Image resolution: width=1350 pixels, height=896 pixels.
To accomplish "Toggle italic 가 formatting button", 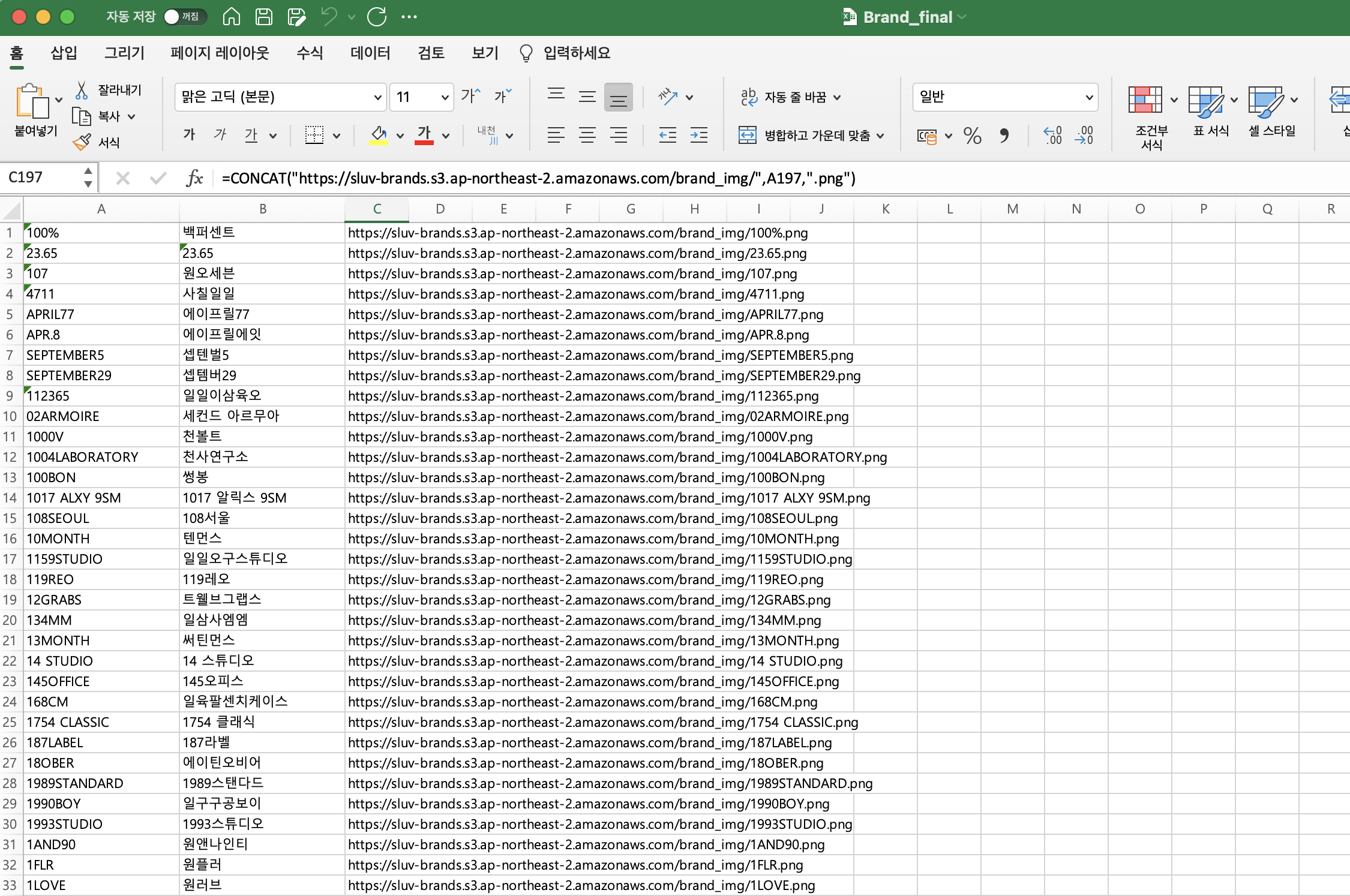I will (x=220, y=135).
